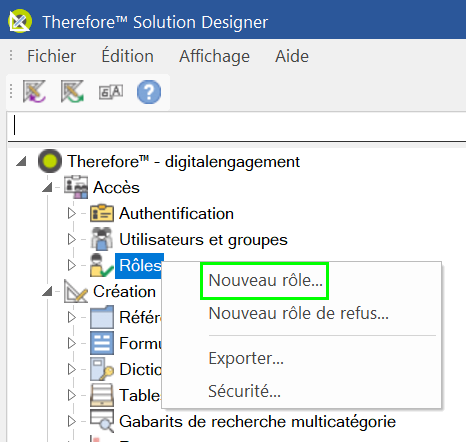Image resolution: width=466 pixels, height=442 pixels.
Task: Click the toolbar drag handle dots
Action: tap(11, 91)
